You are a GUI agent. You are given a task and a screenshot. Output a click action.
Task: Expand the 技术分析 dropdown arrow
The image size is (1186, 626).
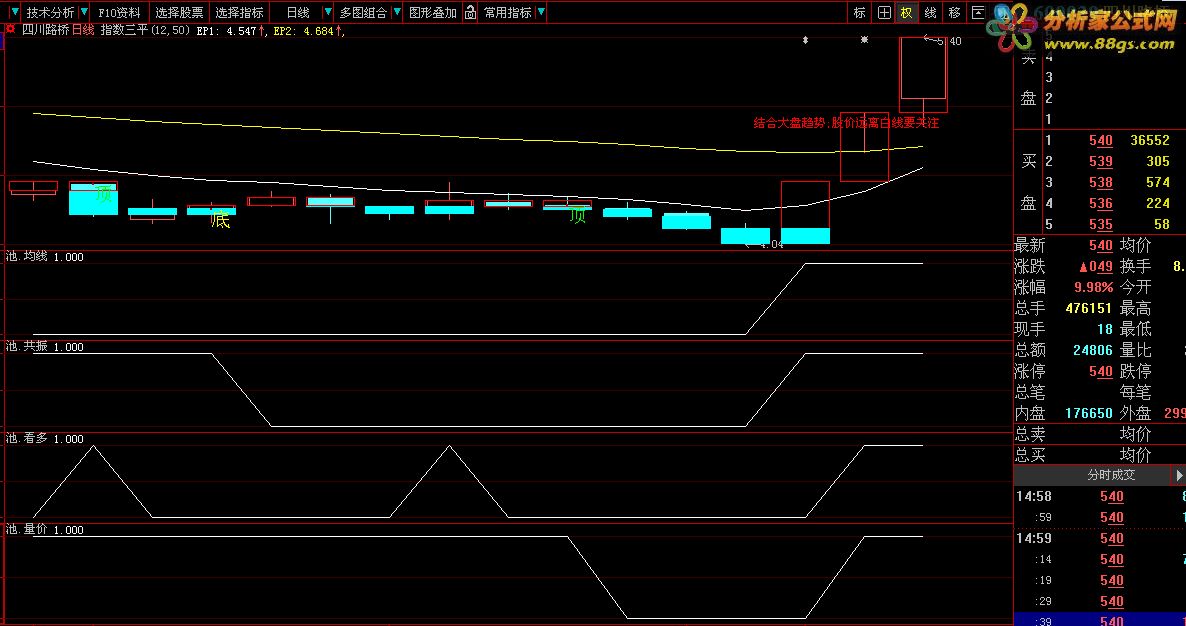pyautogui.click(x=83, y=12)
